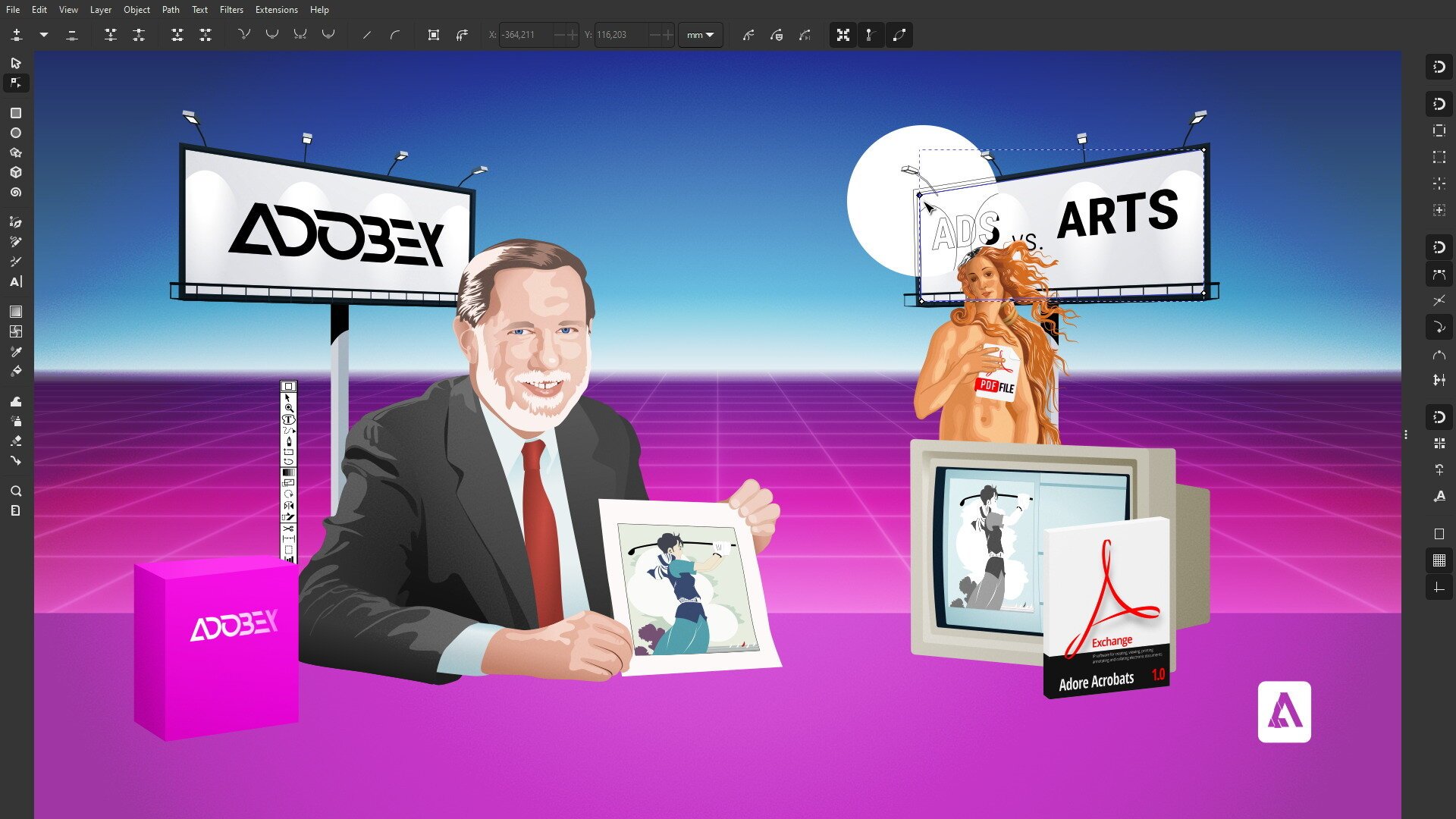The height and width of the screenshot is (819, 1456).
Task: Make selected segments straight lines
Action: [367, 35]
